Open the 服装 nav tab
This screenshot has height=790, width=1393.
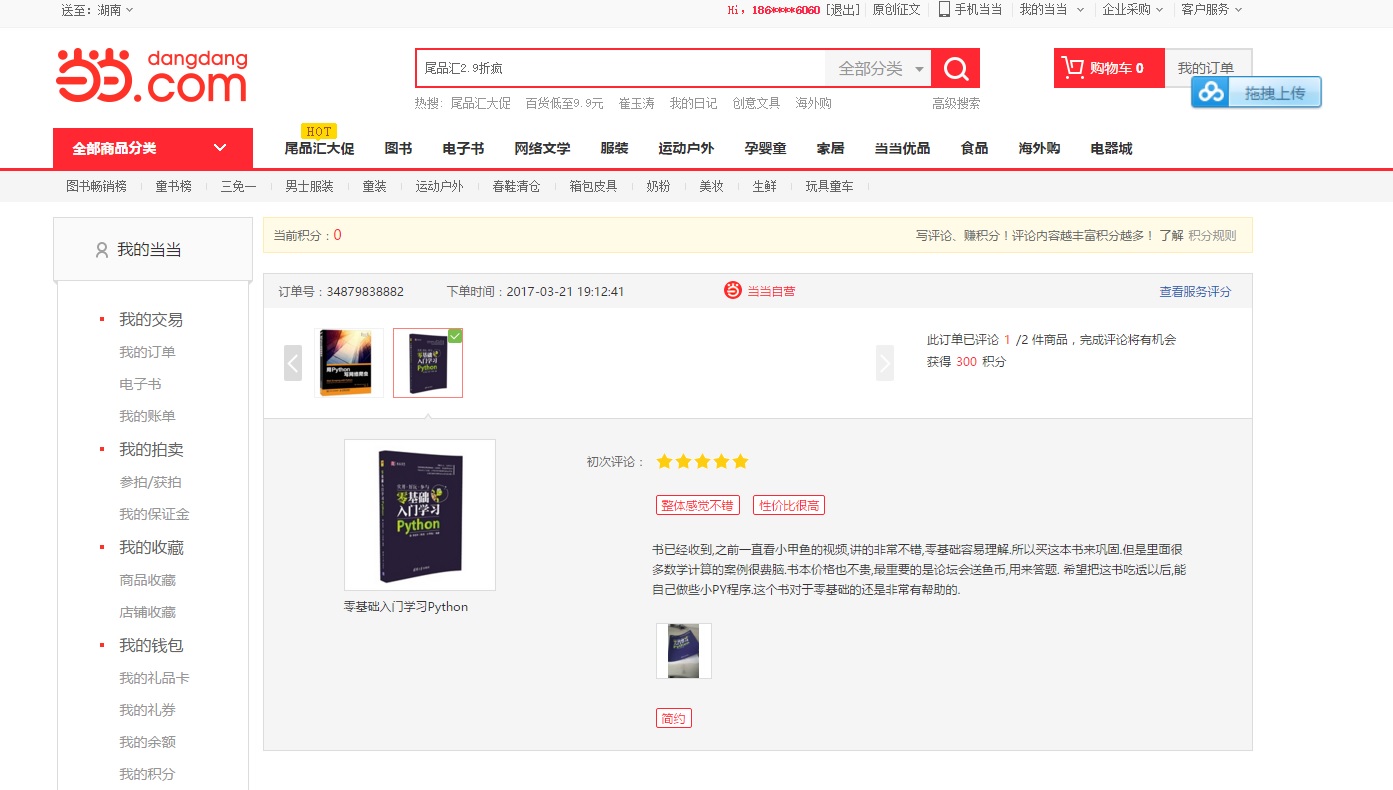click(x=614, y=148)
